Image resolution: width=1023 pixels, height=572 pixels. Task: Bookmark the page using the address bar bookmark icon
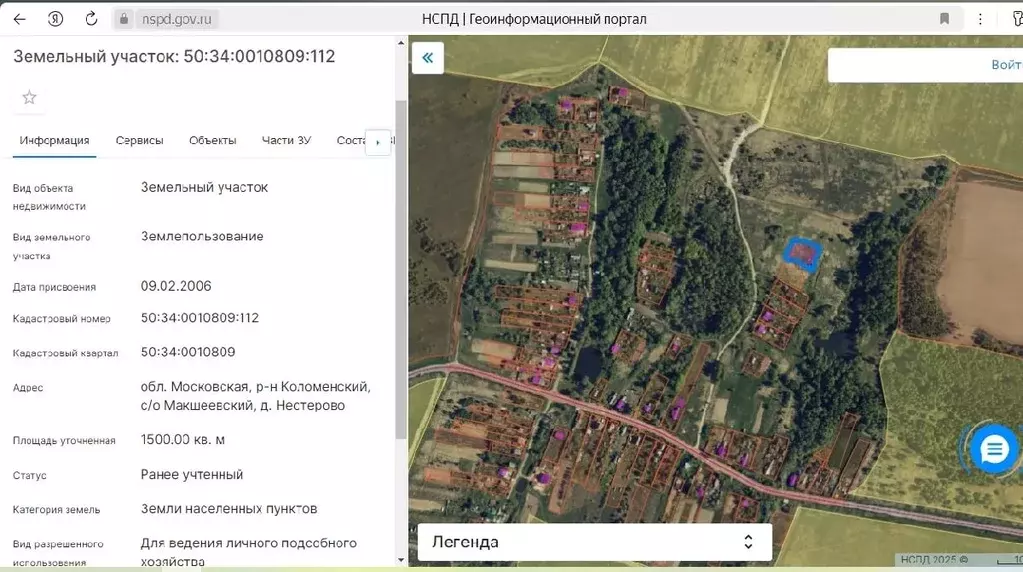tap(944, 19)
